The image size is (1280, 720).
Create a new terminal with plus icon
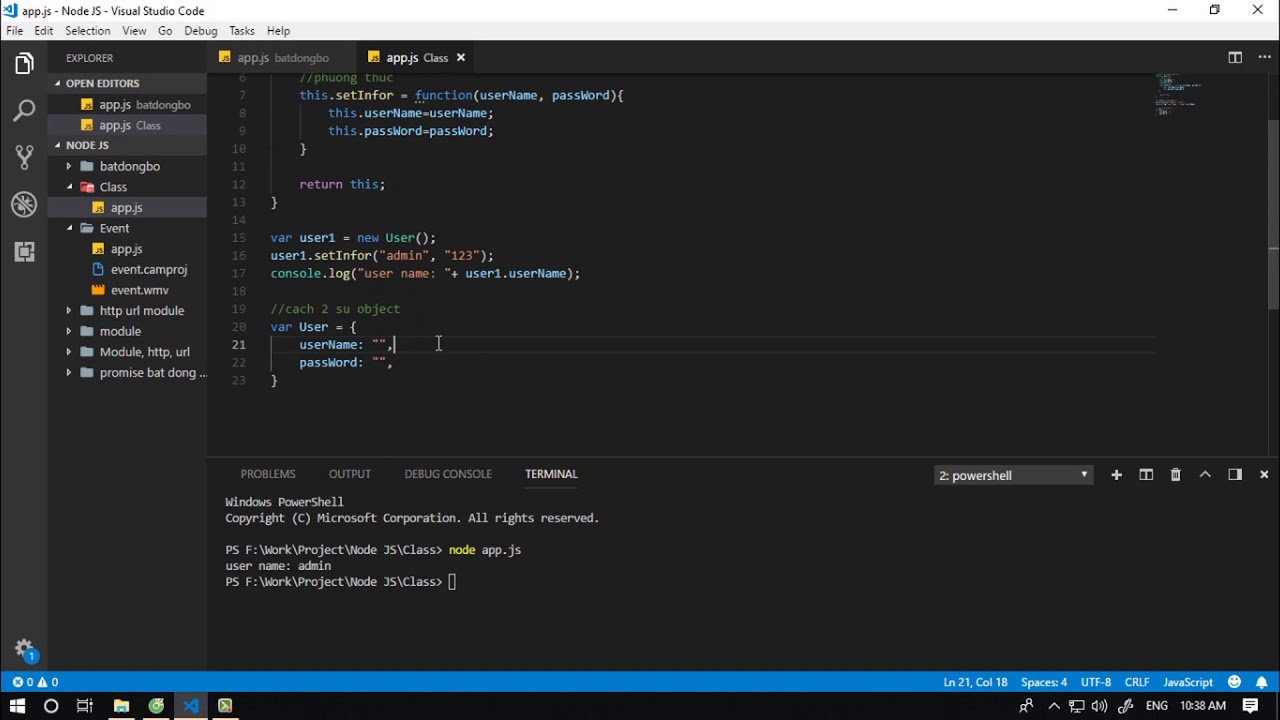tap(1116, 475)
